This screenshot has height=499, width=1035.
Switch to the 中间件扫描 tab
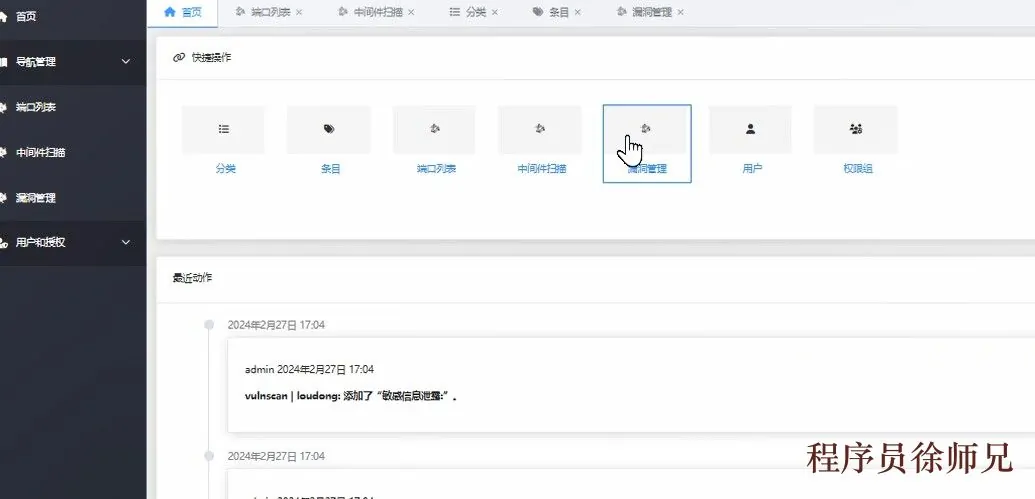pyautogui.click(x=376, y=12)
